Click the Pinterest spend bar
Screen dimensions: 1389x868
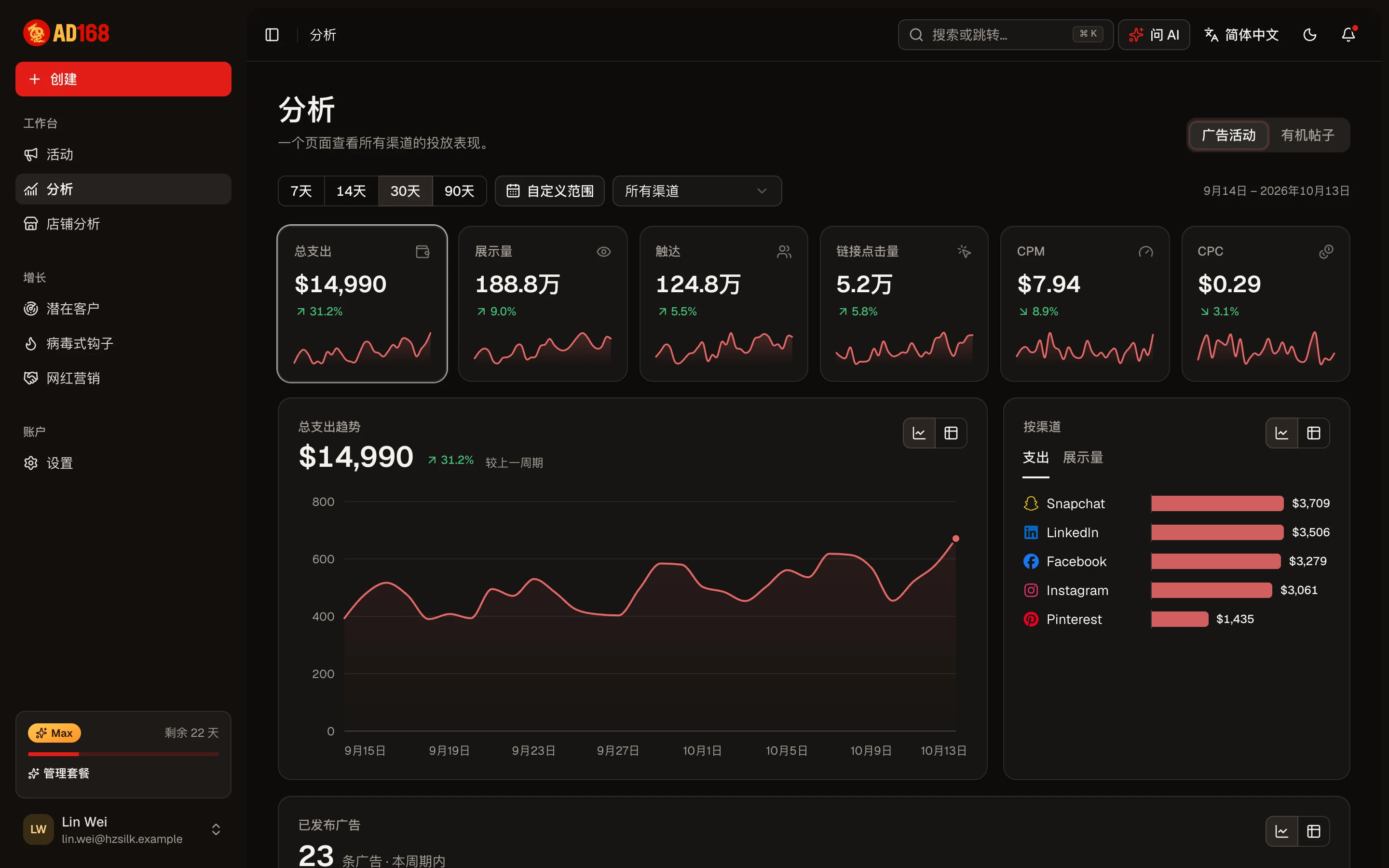click(x=1180, y=620)
